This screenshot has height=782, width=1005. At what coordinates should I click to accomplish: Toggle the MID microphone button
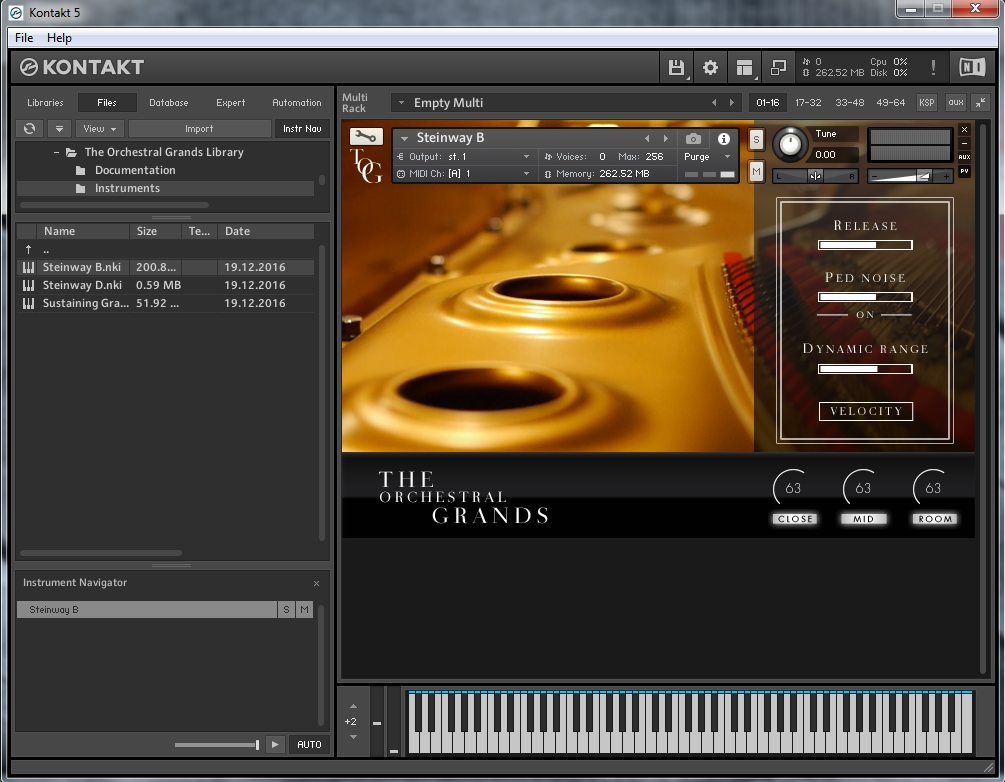pyautogui.click(x=863, y=519)
